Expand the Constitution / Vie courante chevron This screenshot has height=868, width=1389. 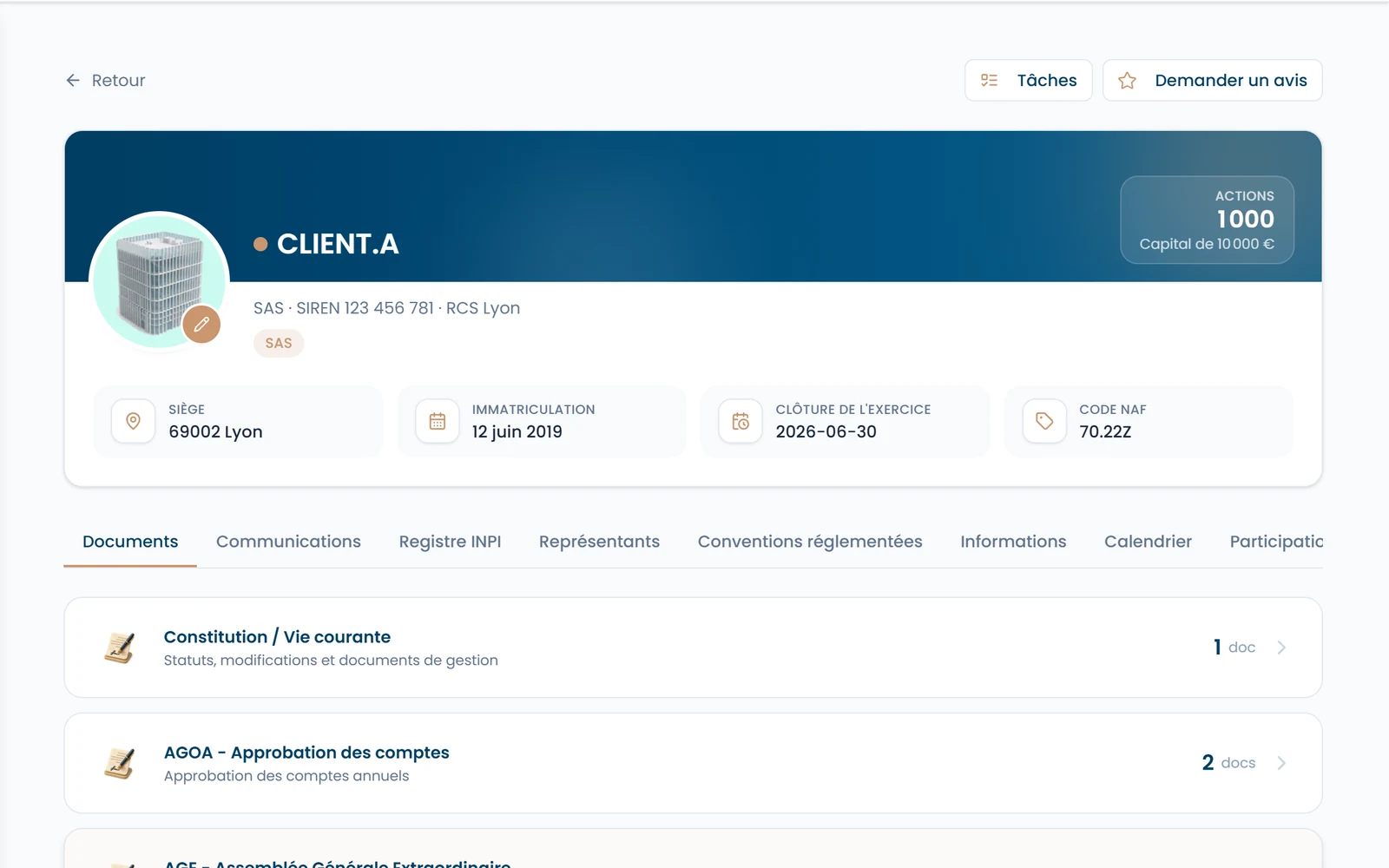click(1281, 648)
